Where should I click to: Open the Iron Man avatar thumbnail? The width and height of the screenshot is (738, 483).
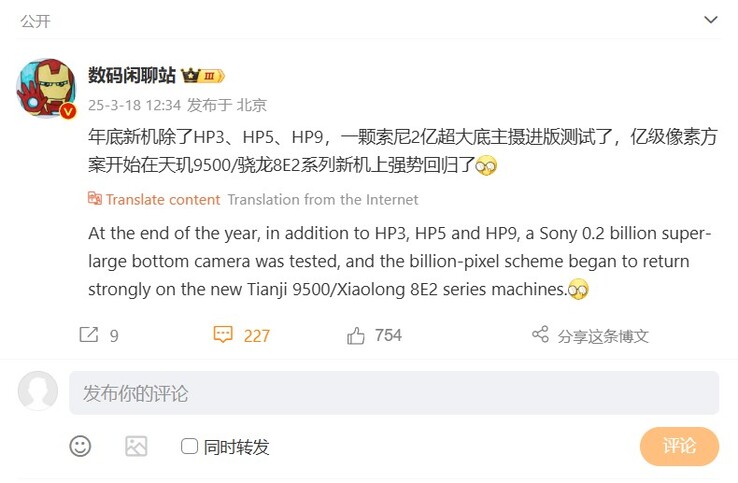[46, 88]
